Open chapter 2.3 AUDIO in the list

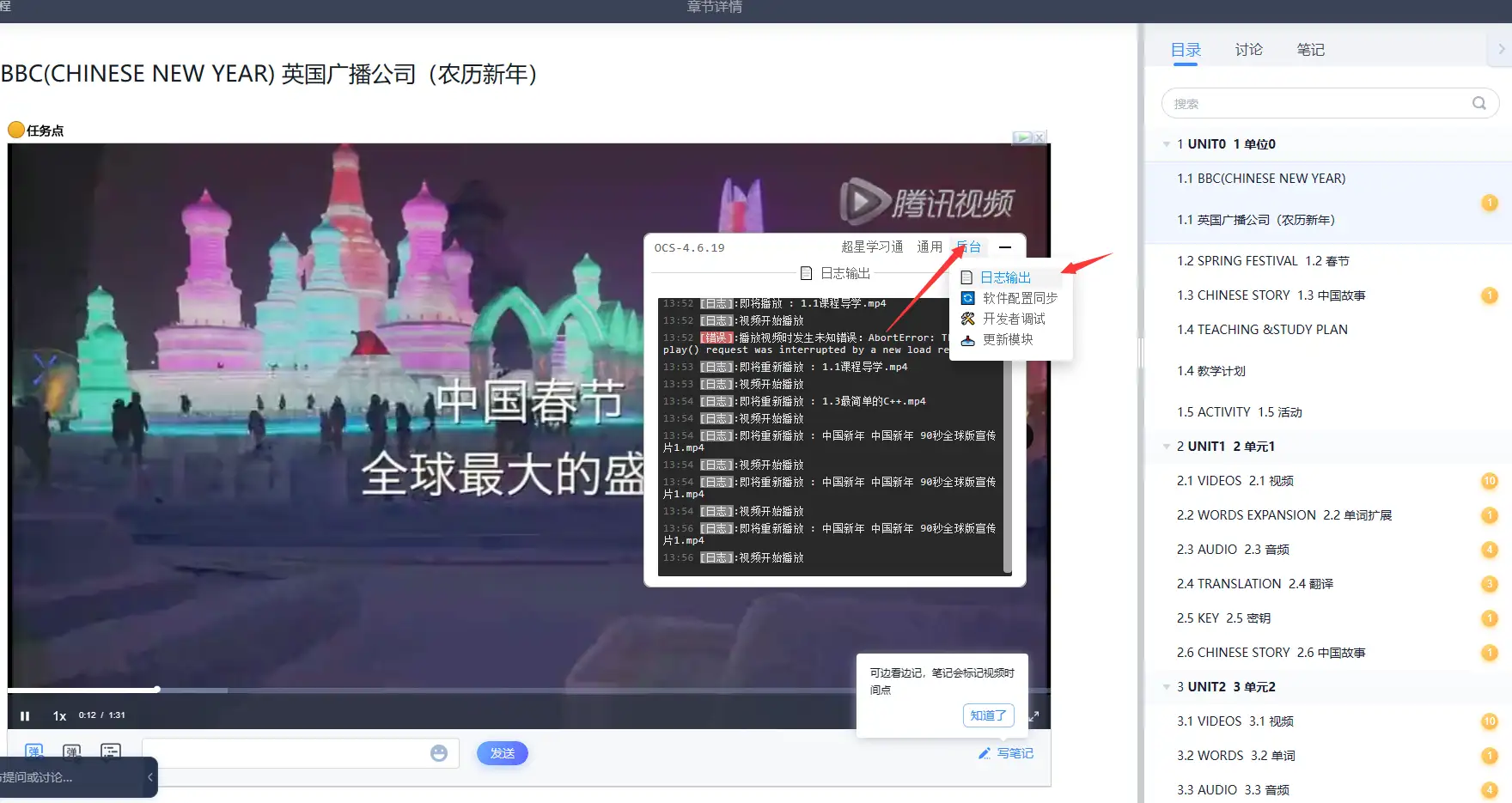click(x=1233, y=550)
